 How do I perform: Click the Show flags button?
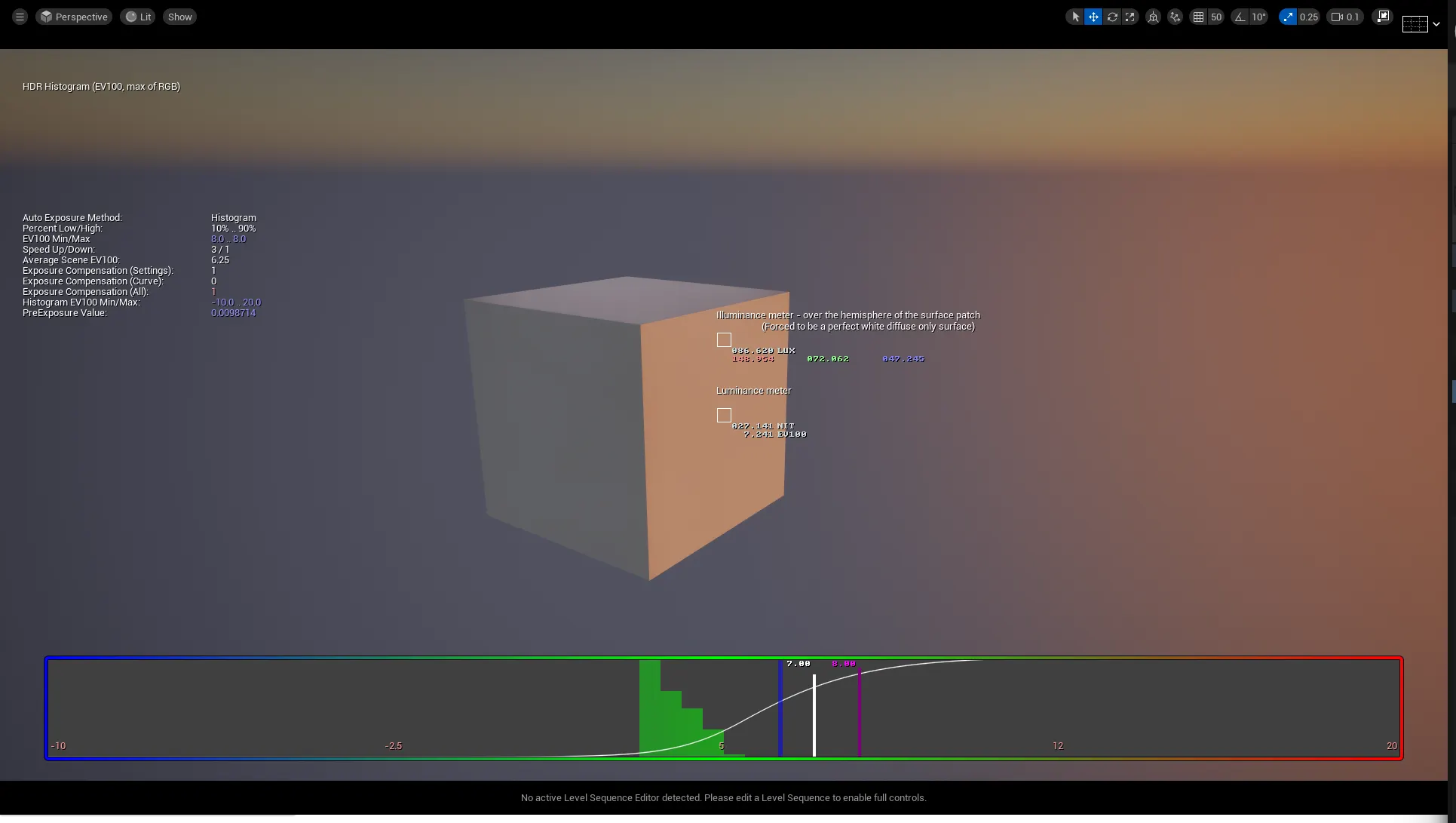click(179, 17)
